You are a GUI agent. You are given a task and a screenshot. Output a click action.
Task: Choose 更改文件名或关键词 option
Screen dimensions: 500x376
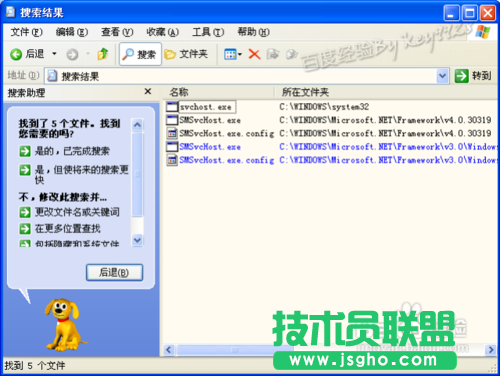(77, 212)
